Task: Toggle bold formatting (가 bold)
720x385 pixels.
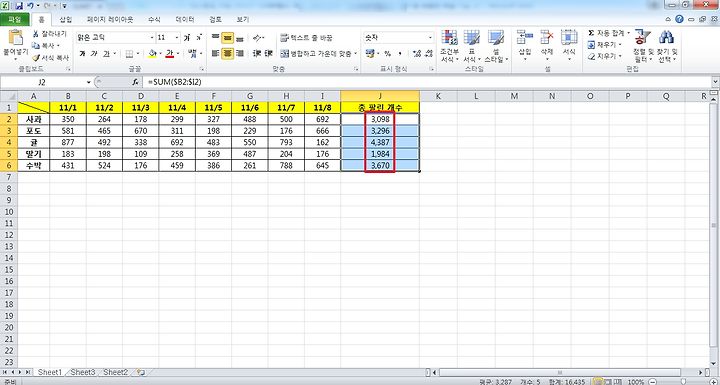Action: 83,54
